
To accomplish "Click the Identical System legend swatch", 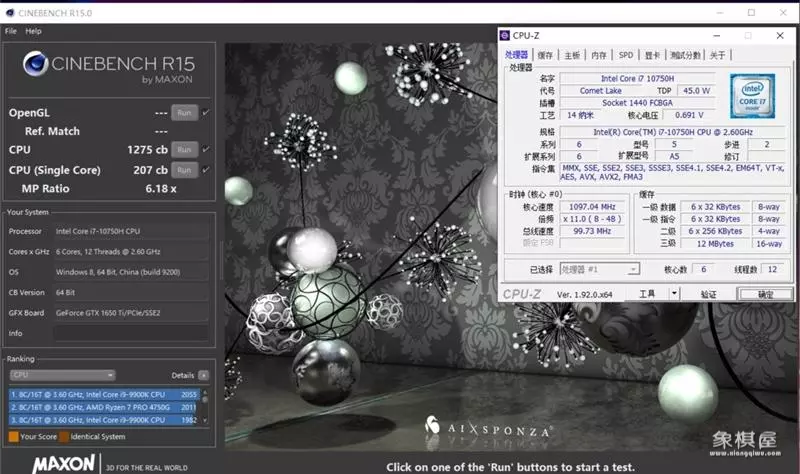I will tap(65, 436).
